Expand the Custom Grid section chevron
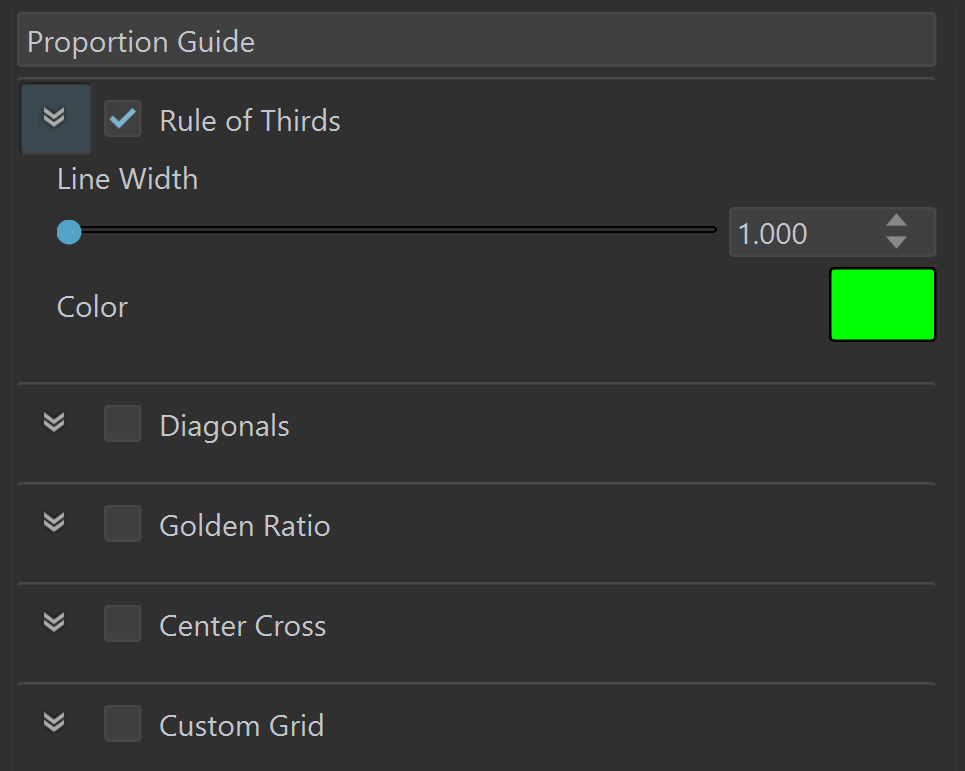The image size is (965, 771). coord(54,722)
